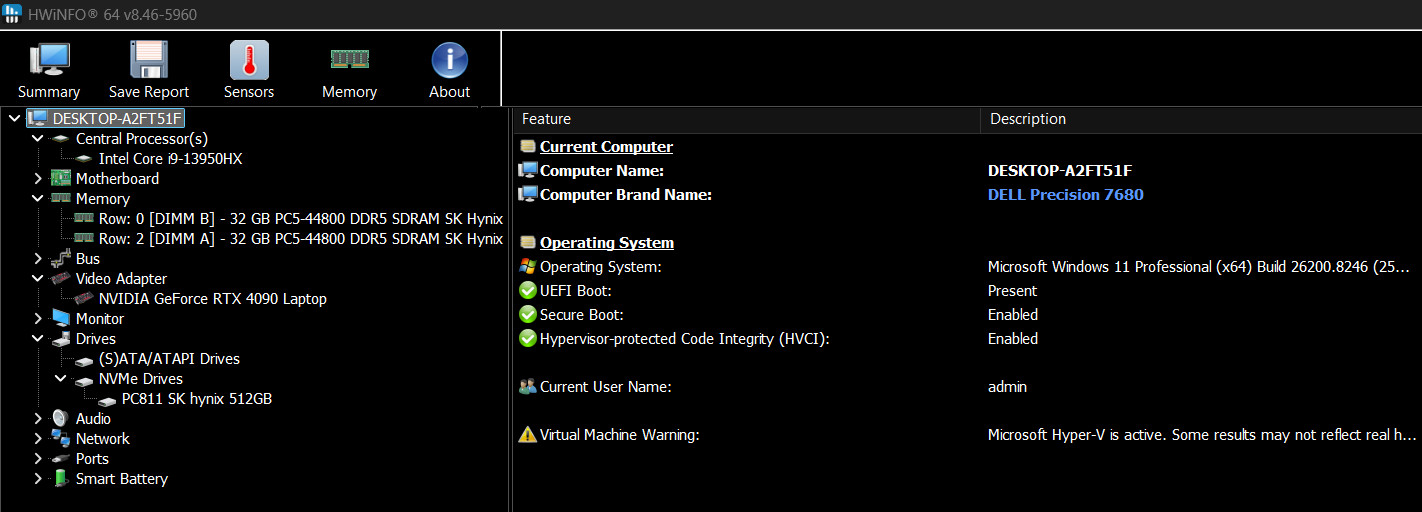This screenshot has height=512, width=1422.
Task: Expand the Ports node
Action: 38,459
